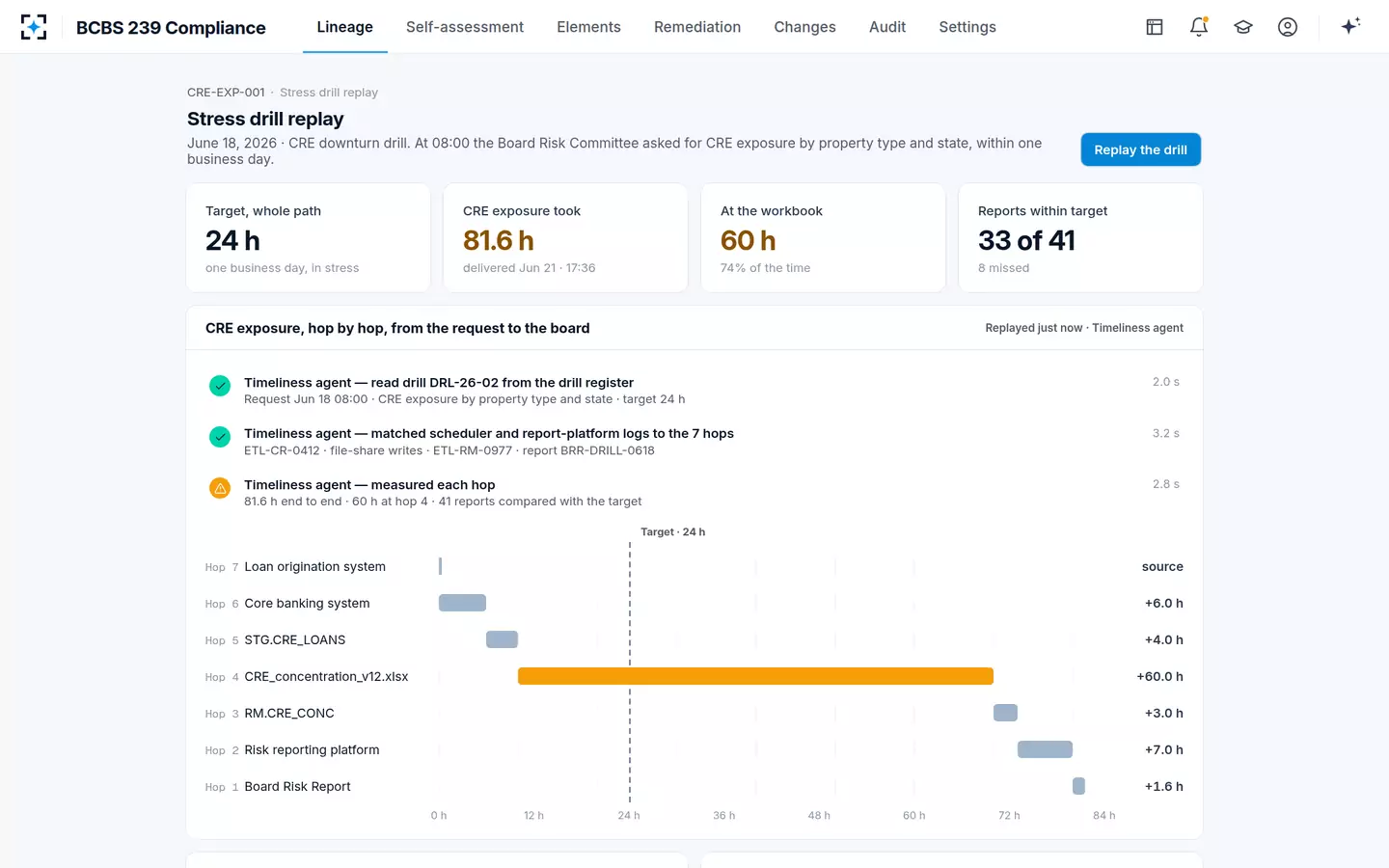Viewport: 1389px width, 868px height.
Task: Open the graduation cap learning icon
Action: pos(1243,27)
